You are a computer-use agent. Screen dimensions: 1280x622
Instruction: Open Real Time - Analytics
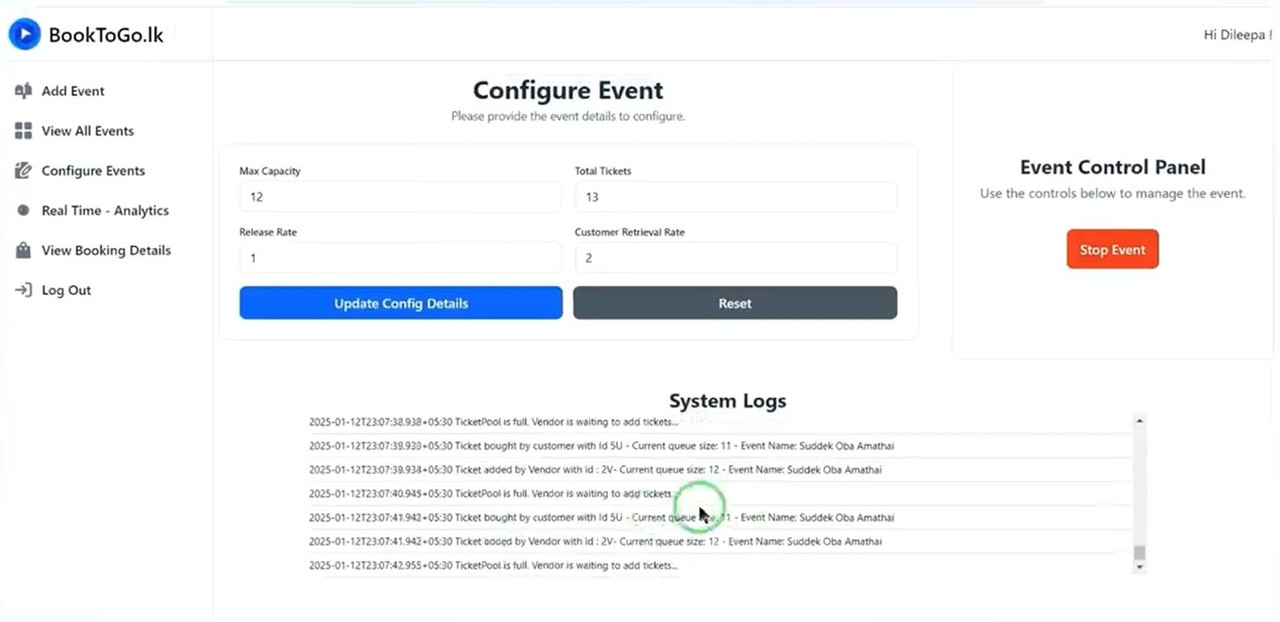(x=105, y=211)
